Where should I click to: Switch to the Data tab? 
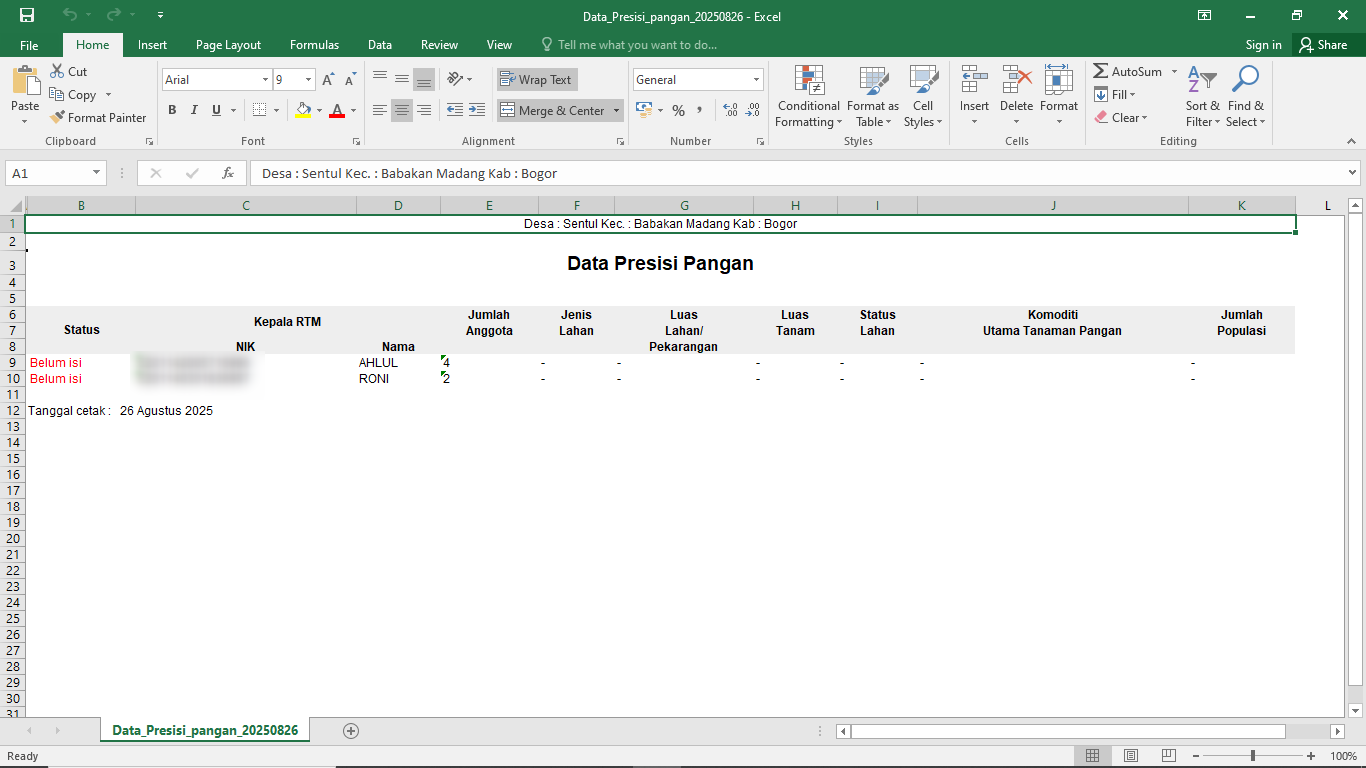[380, 45]
